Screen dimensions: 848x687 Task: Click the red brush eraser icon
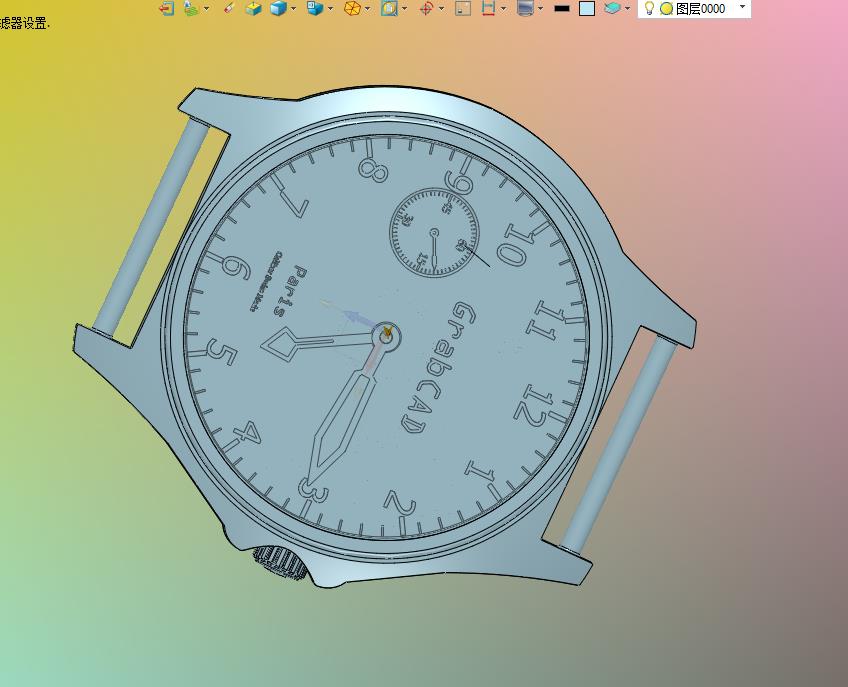click(229, 8)
